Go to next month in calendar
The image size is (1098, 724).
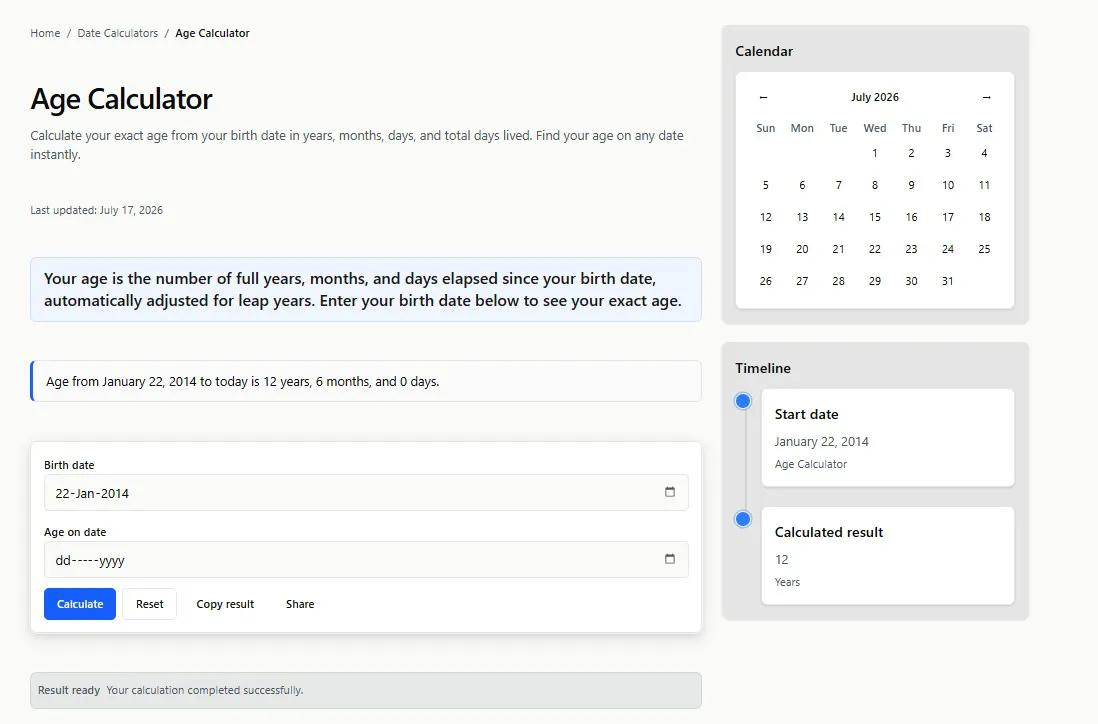[986, 97]
